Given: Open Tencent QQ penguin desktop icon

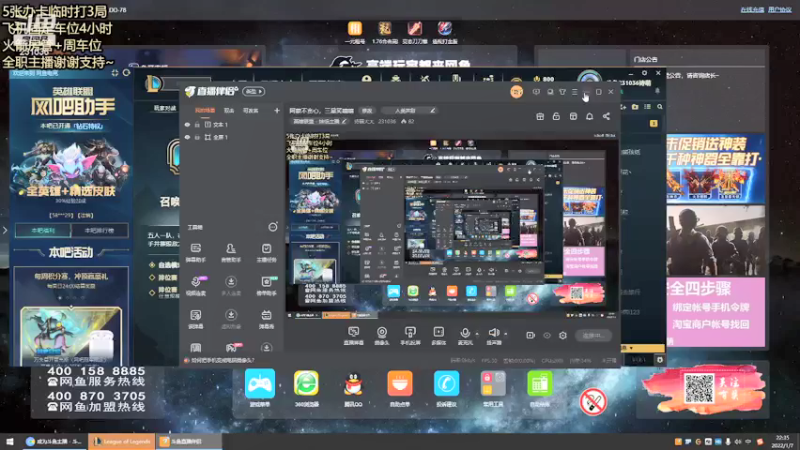Looking at the screenshot, I should (353, 388).
